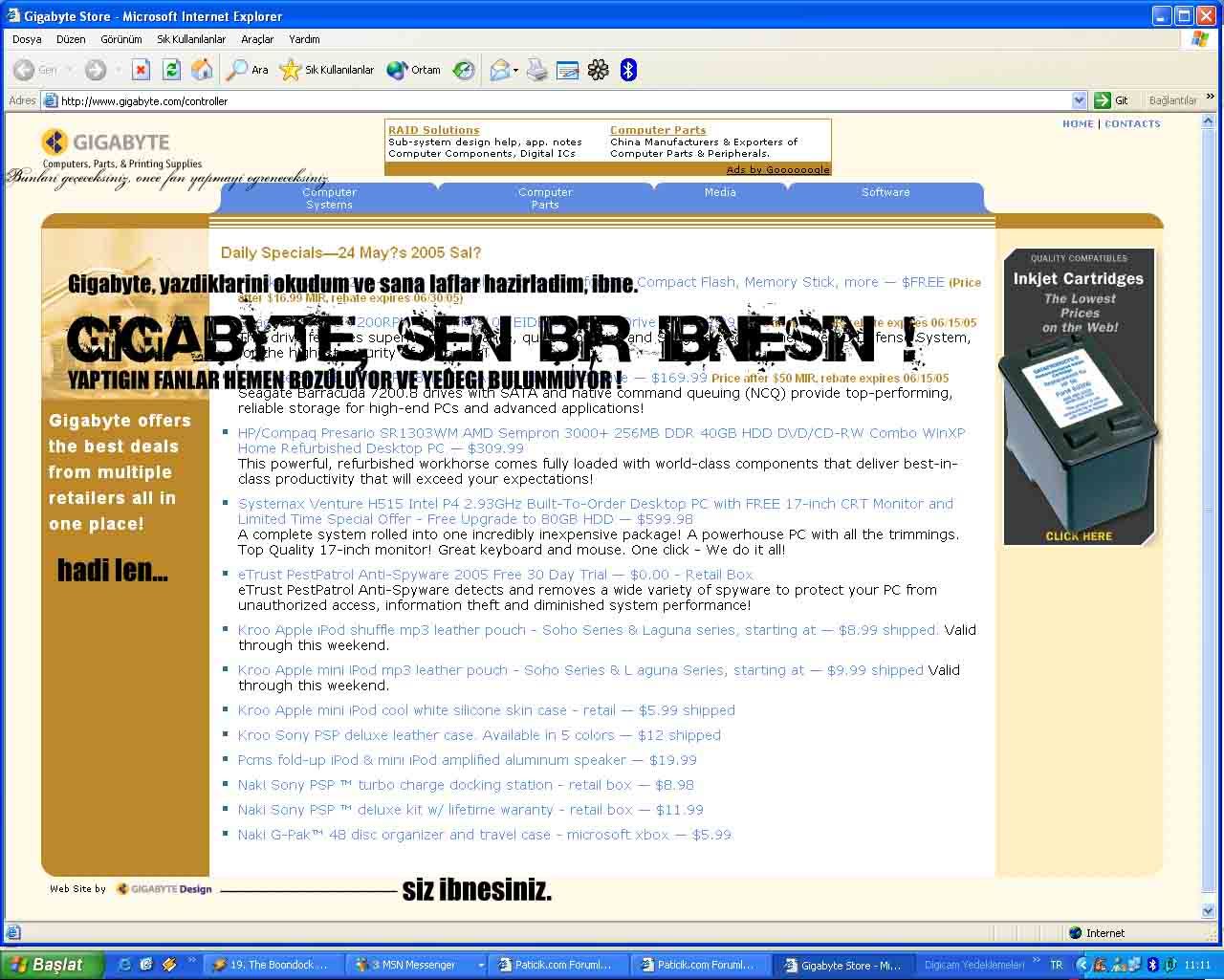Click the TR language indicator in the taskbar
Viewport: 1224px width, 980px height.
click(x=1057, y=965)
